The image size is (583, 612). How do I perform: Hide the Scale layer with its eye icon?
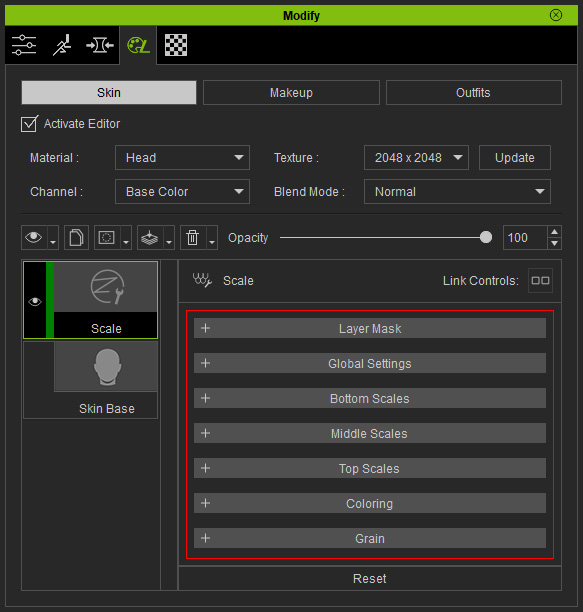[35, 301]
